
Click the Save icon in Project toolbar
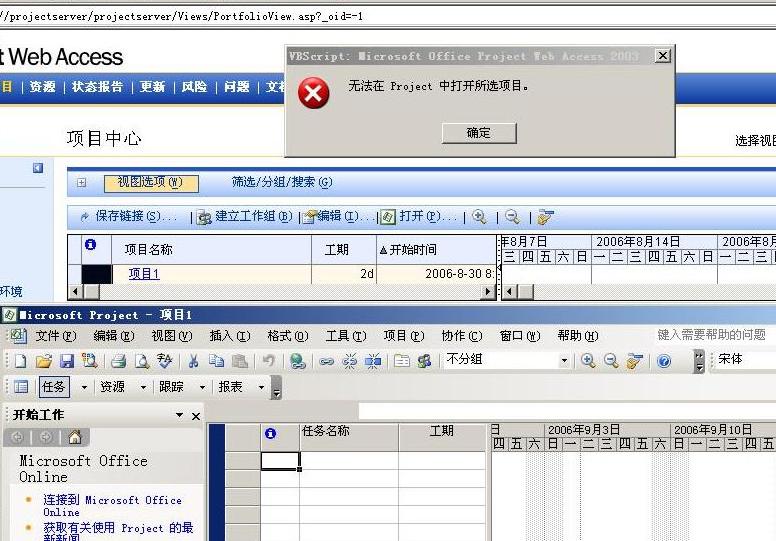(x=67, y=361)
